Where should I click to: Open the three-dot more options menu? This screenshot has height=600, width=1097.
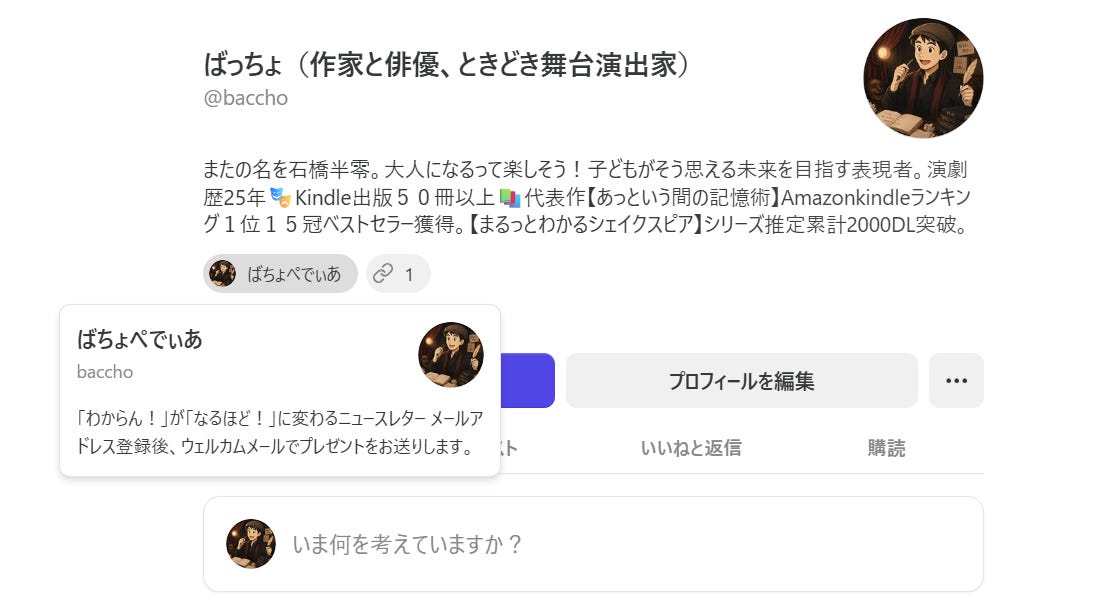(x=956, y=380)
